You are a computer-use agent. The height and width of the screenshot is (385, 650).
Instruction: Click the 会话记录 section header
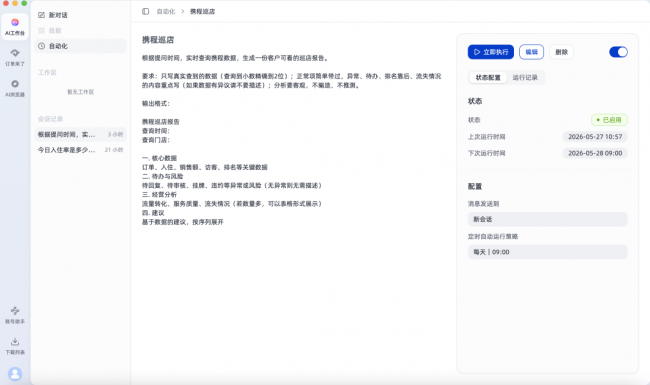[50, 119]
